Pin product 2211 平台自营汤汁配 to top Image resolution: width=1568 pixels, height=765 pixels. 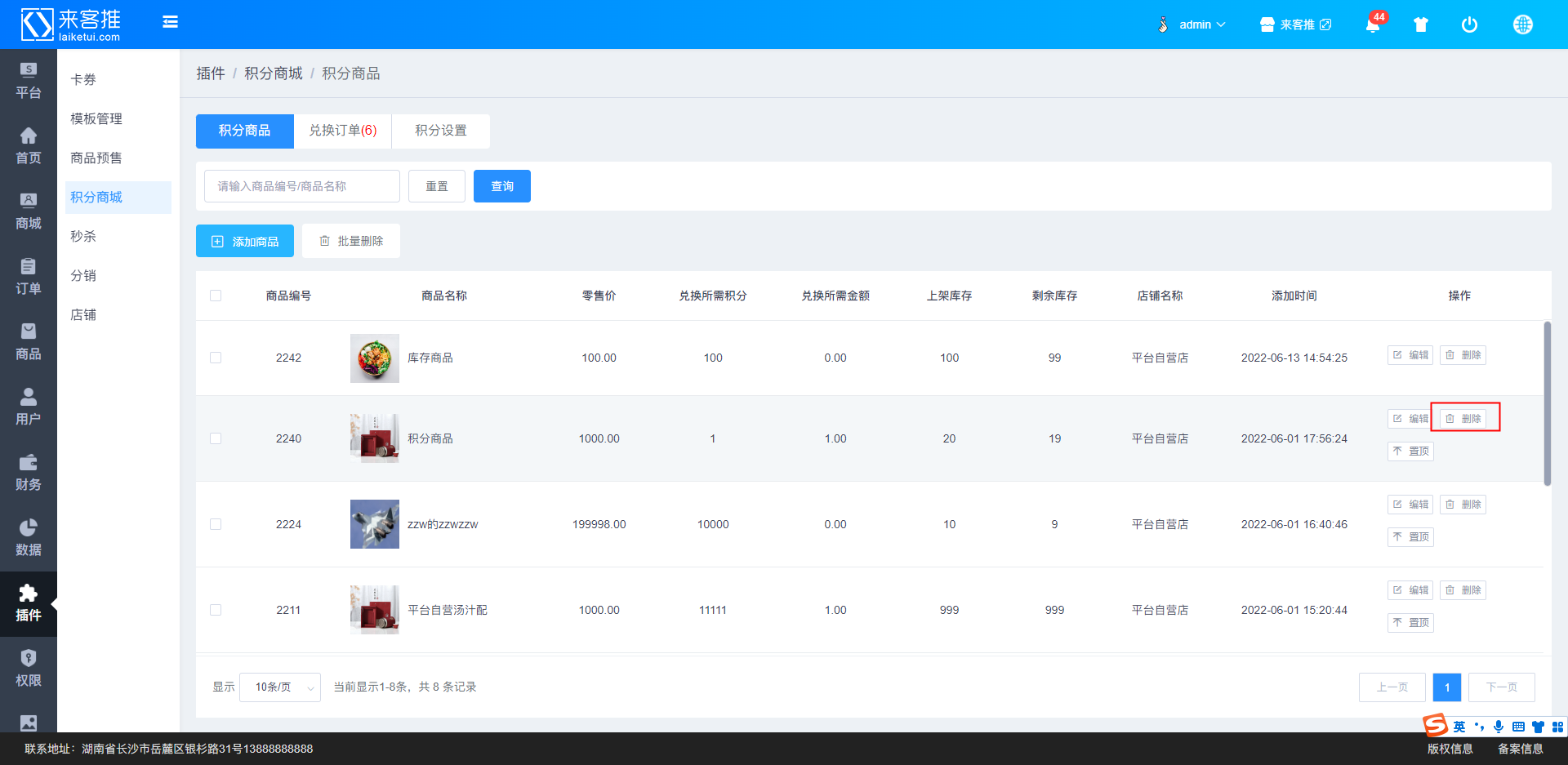(1410, 623)
